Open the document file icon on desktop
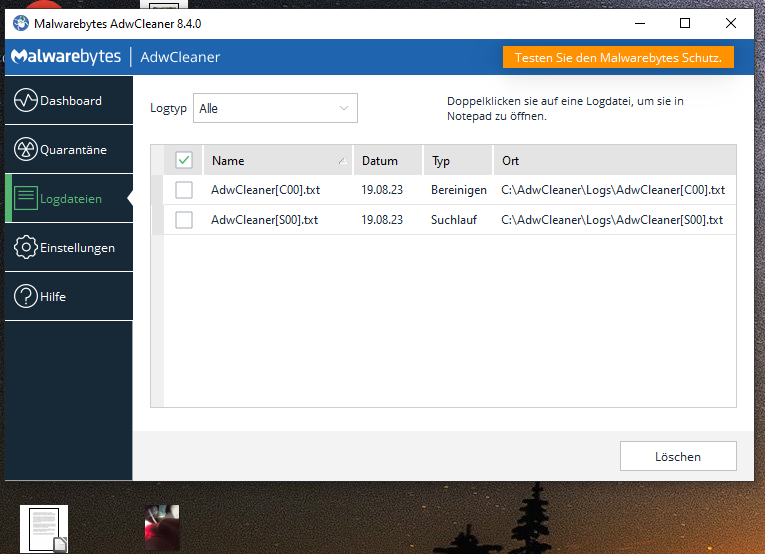Viewport: 765px width, 554px height. point(44,529)
